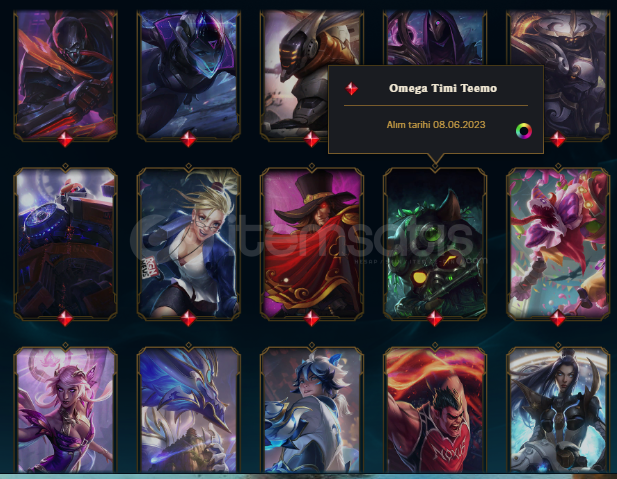Image resolution: width=617 pixels, height=479 pixels.
Task: Select the Noxus jersey Darius skin card
Action: pyautogui.click(x=435, y=409)
